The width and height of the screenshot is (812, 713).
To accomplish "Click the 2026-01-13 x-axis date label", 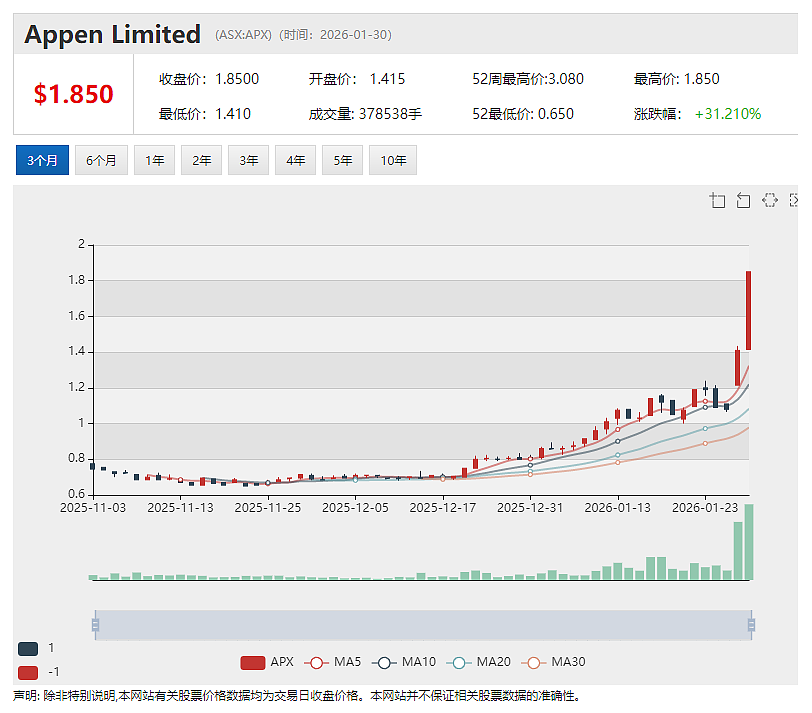I will tap(617, 508).
